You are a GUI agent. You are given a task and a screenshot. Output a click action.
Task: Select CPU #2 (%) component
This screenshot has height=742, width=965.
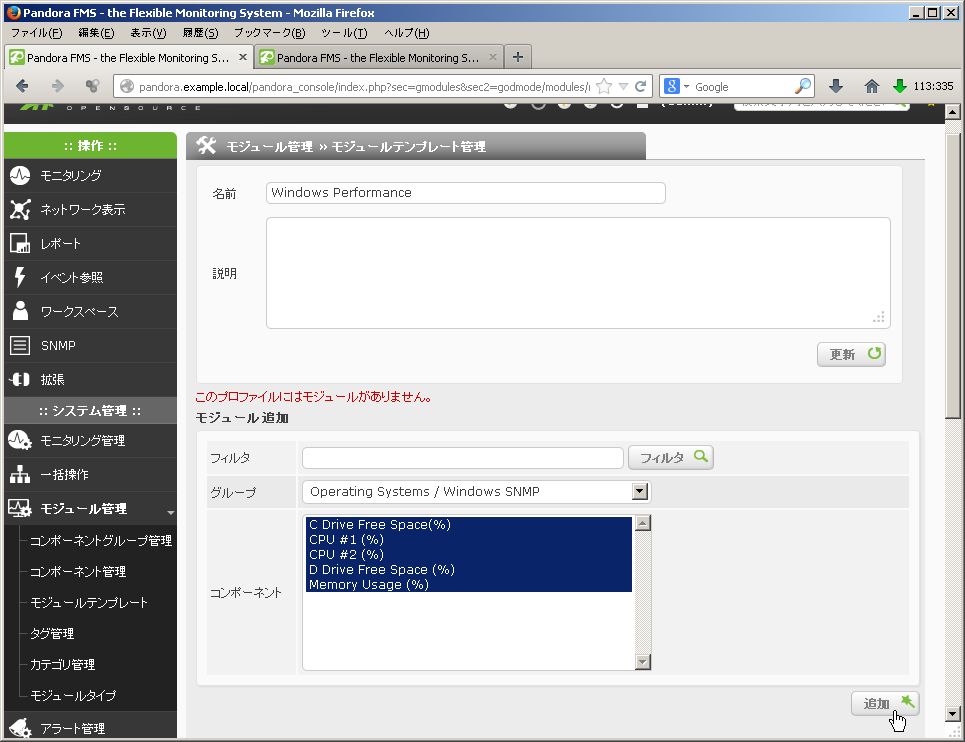(469, 554)
